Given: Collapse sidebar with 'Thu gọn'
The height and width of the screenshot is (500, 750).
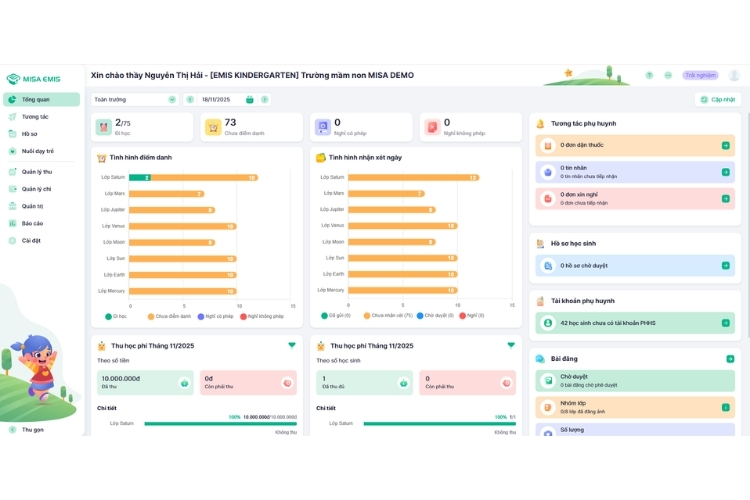Looking at the screenshot, I should [32, 429].
